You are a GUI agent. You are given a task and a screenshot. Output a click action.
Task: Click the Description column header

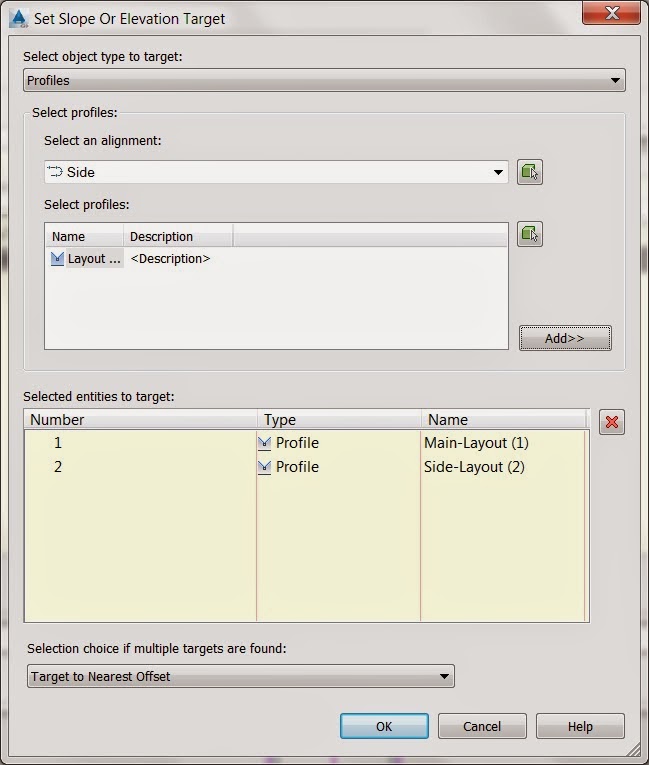(178, 237)
